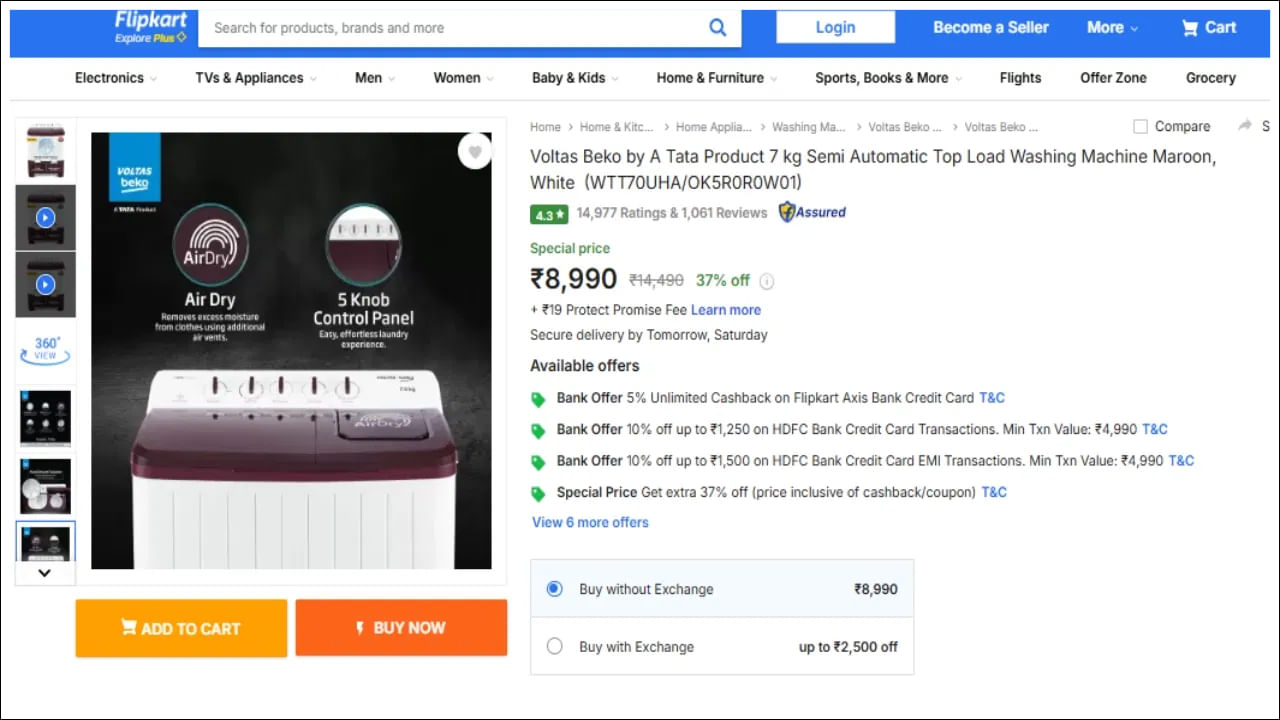Go to the Grocery menu item
The width and height of the screenshot is (1280, 720).
1210,78
